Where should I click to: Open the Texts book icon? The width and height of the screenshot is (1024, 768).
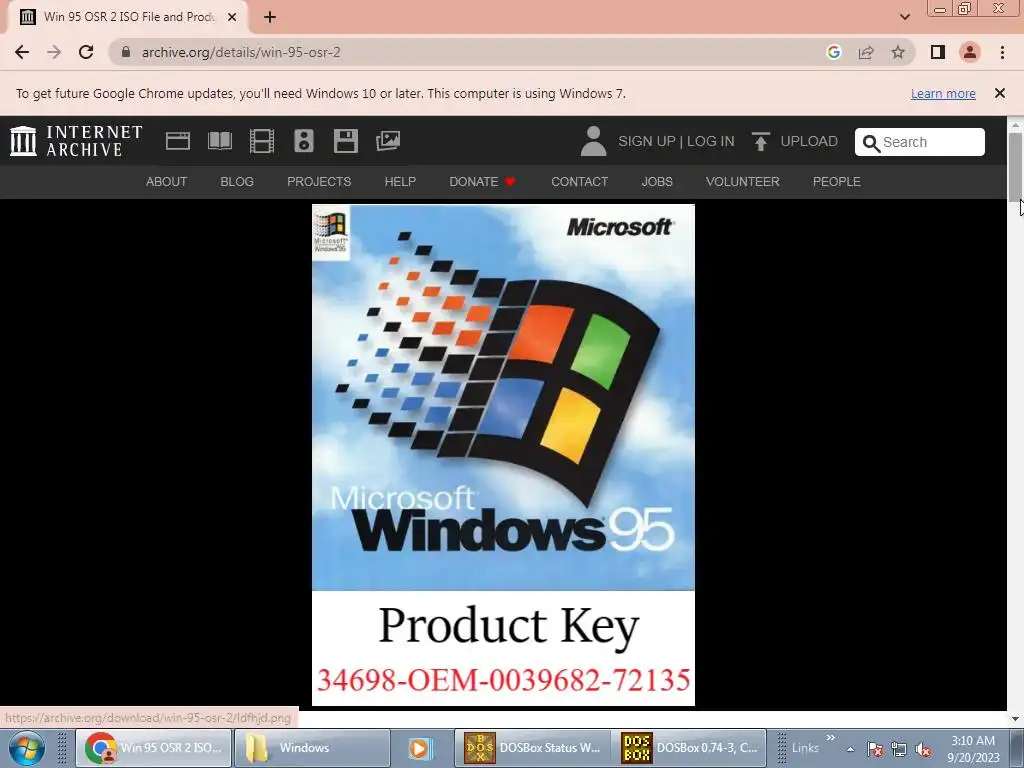coord(219,141)
